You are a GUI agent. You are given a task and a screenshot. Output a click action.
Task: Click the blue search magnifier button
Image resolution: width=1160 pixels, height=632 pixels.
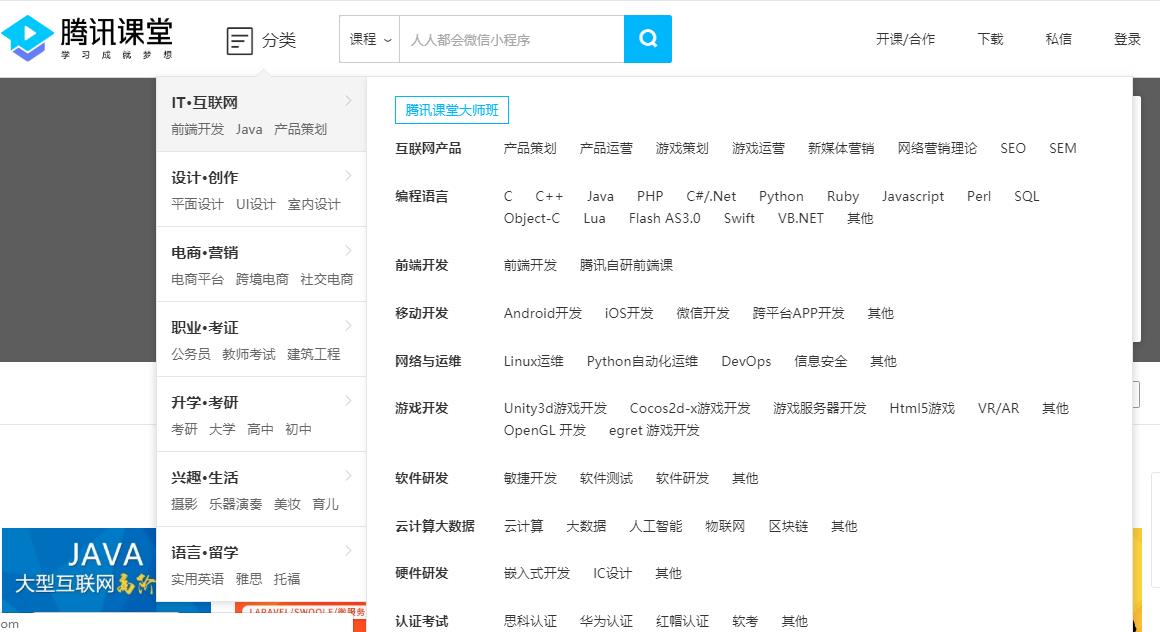[648, 38]
